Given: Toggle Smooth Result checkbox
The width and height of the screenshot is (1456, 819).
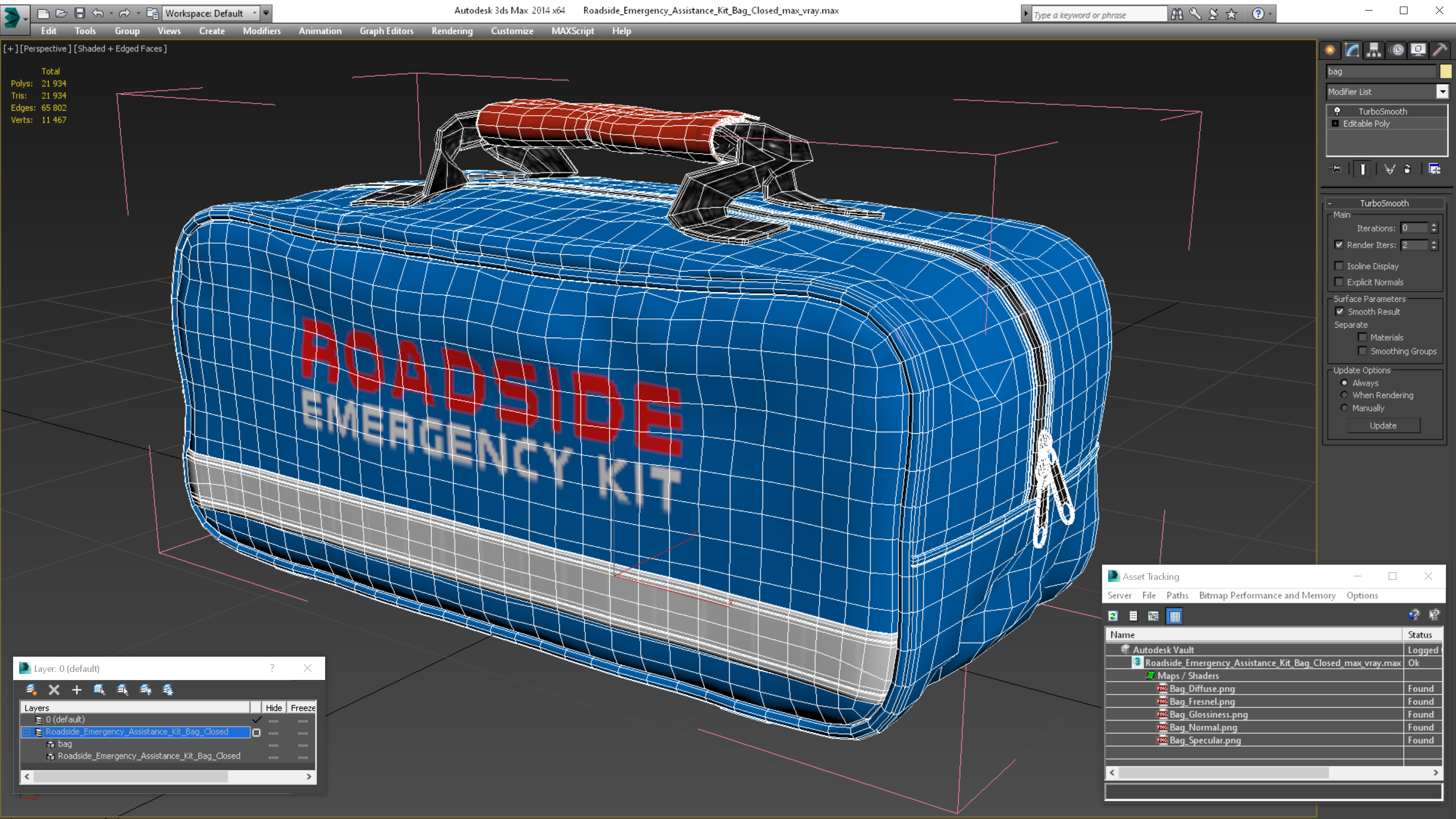Looking at the screenshot, I should pos(1340,311).
